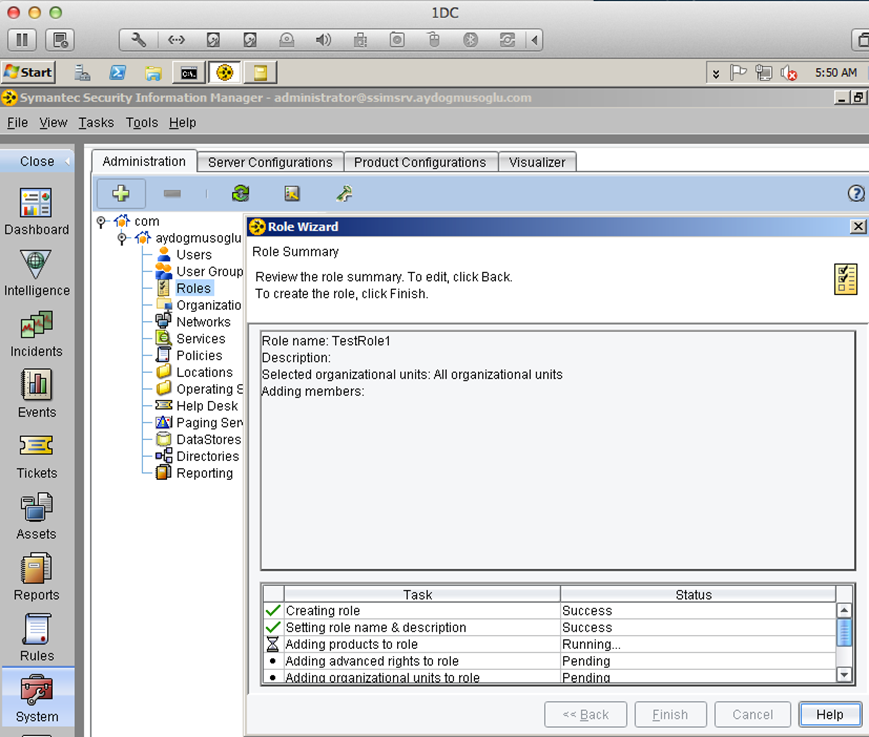Screen dimensions: 869x737
Task: Click the Help button in Role Wizard
Action: [830, 715]
